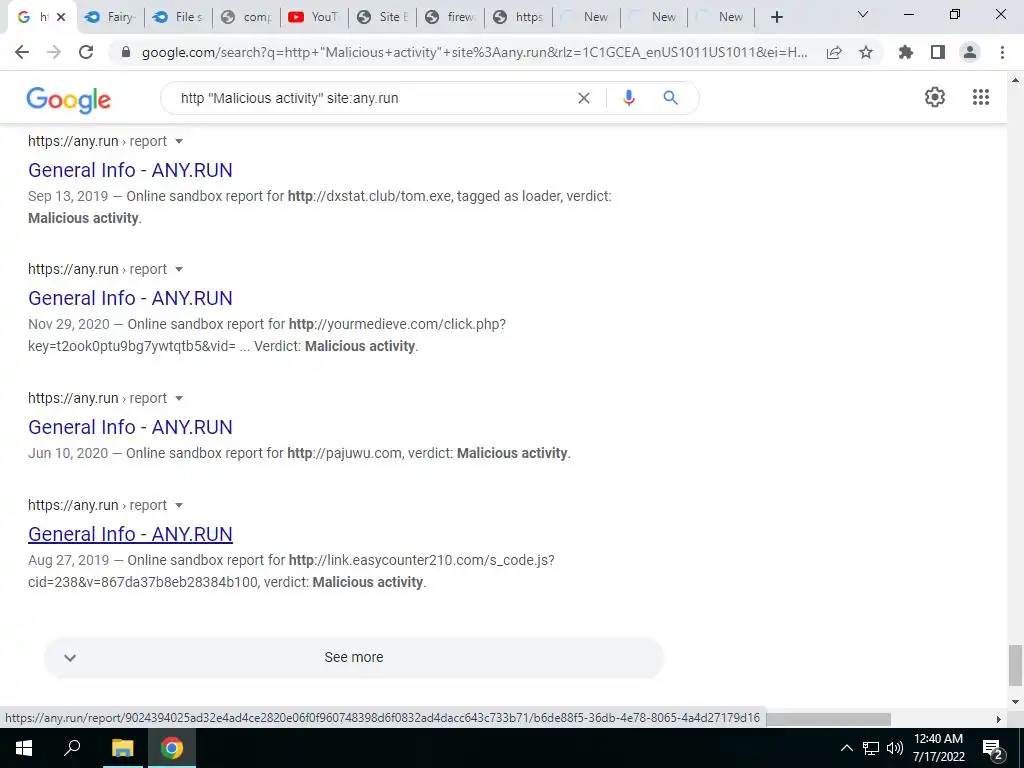Open dropdown beside pajuwu.com result URL
This screenshot has width=1024, height=768.
click(179, 398)
